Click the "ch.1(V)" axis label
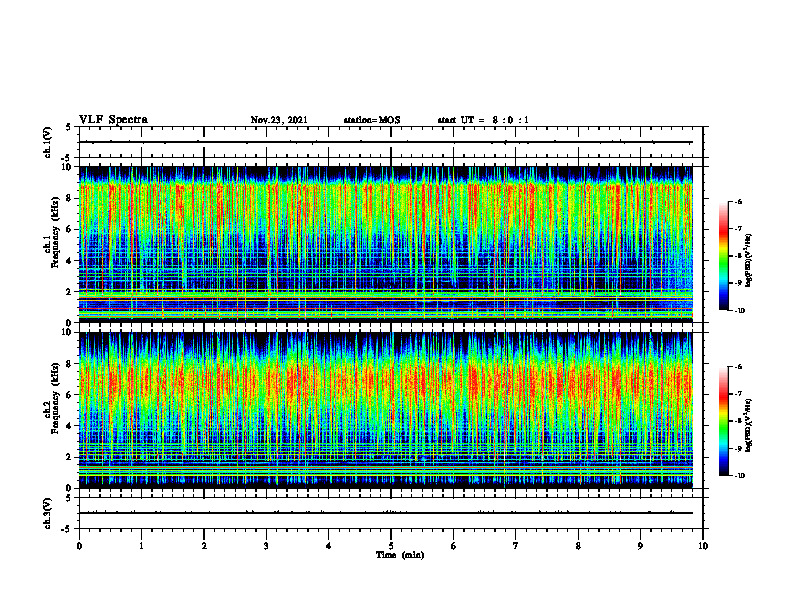Image resolution: width=792 pixels, height=612 pixels. point(48,142)
